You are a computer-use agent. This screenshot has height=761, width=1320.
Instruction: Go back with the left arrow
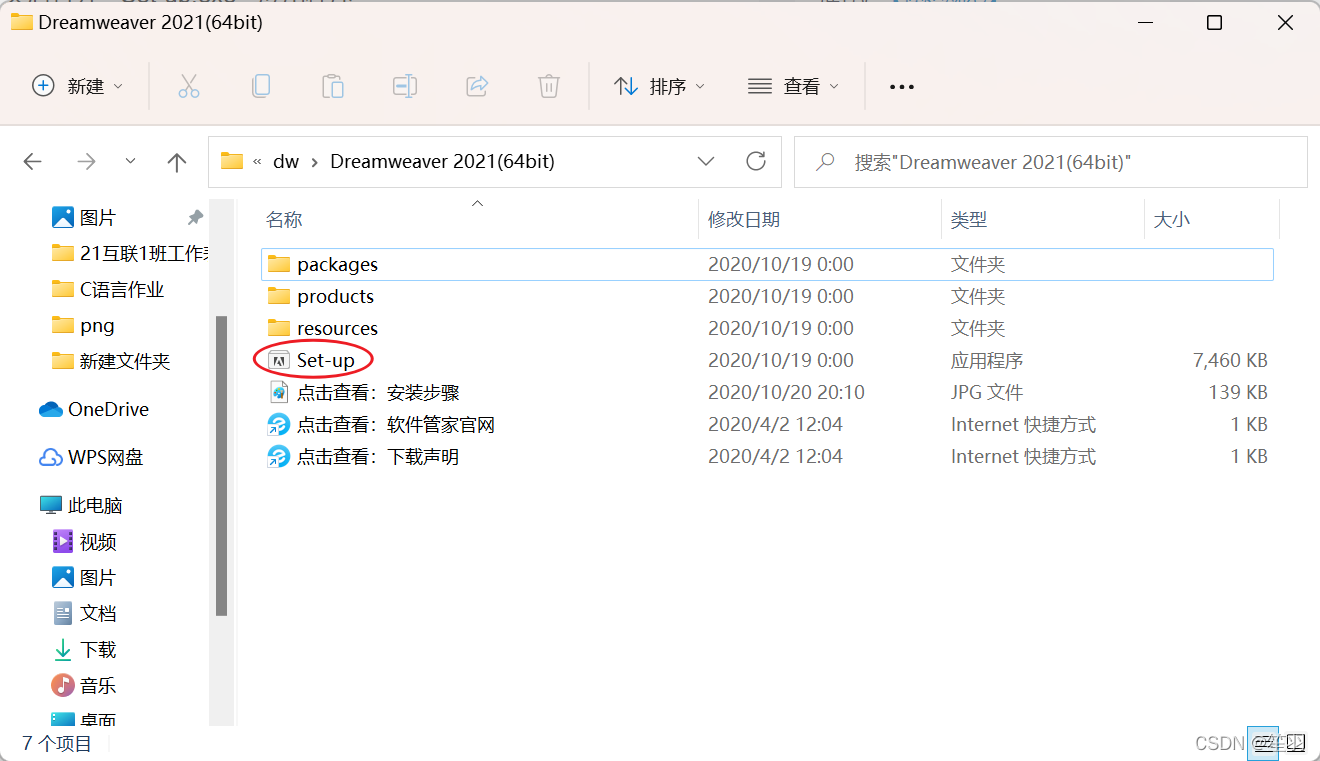tap(33, 162)
